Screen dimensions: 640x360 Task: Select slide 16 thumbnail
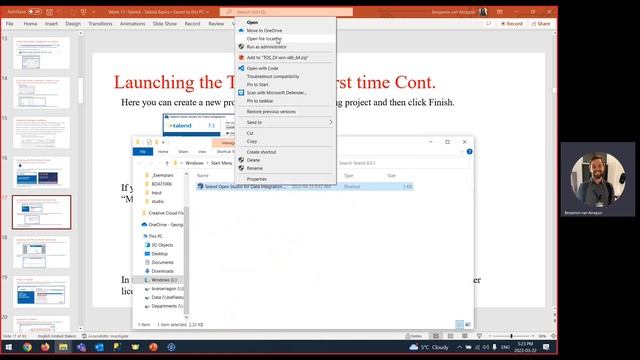[x=41, y=173]
